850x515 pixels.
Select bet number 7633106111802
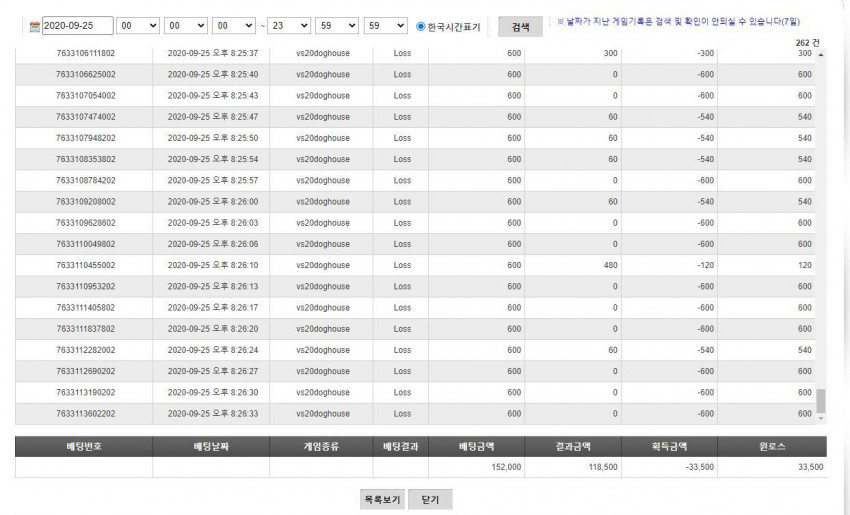click(86, 53)
